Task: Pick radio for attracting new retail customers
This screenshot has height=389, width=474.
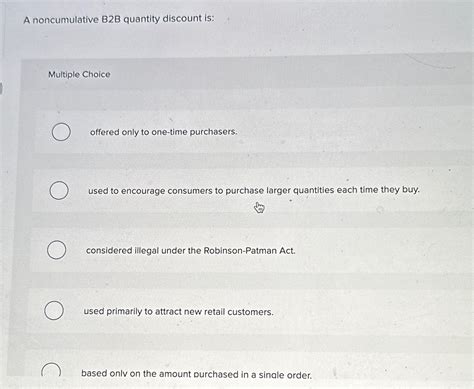Action: pos(54,311)
